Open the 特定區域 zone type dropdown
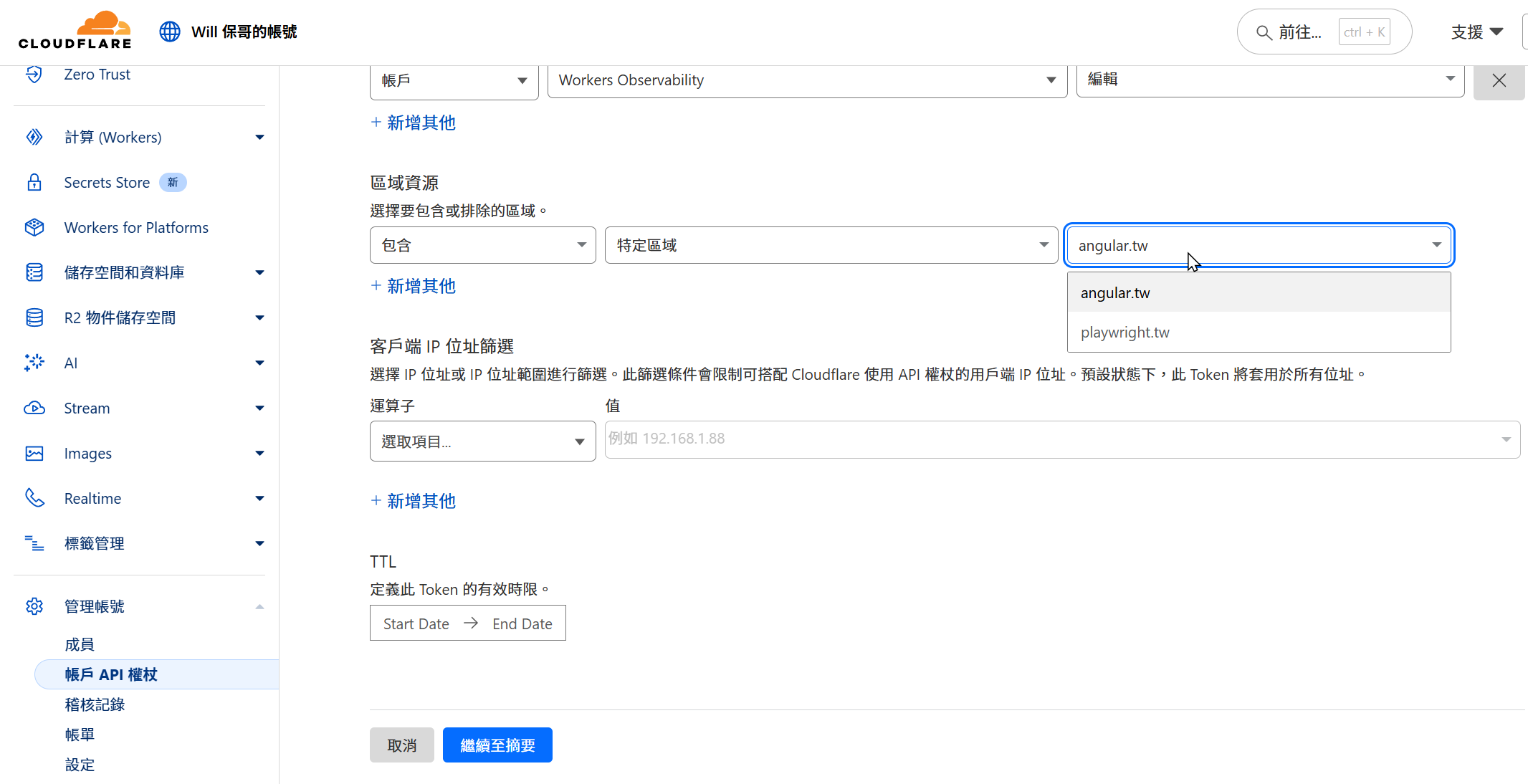Viewport: 1528px width, 784px height. click(831, 245)
